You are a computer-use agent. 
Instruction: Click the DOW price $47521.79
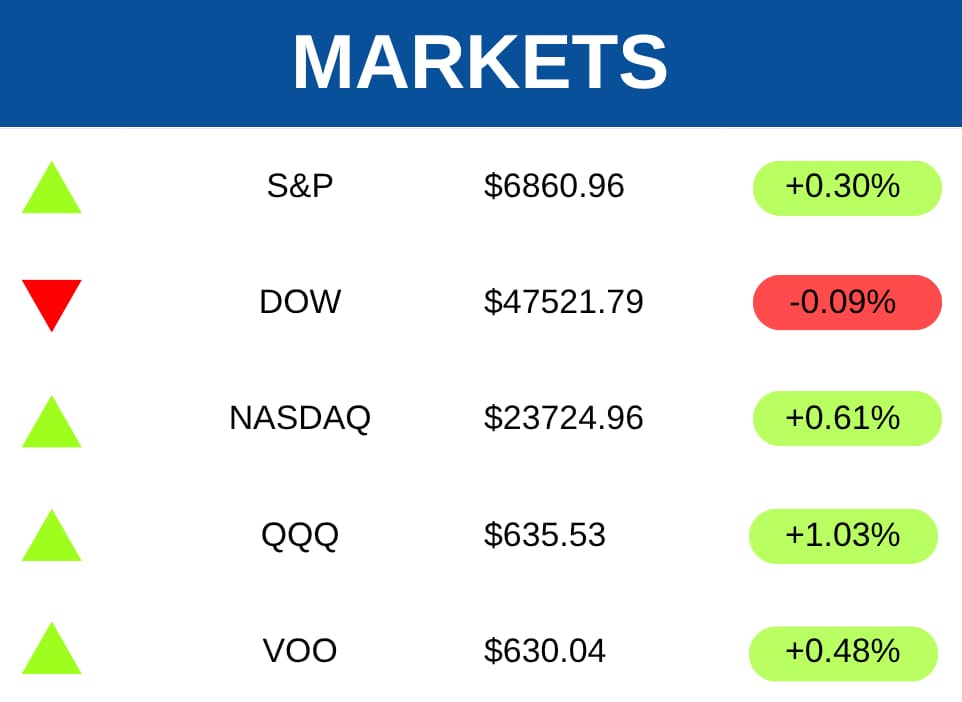[x=563, y=302]
